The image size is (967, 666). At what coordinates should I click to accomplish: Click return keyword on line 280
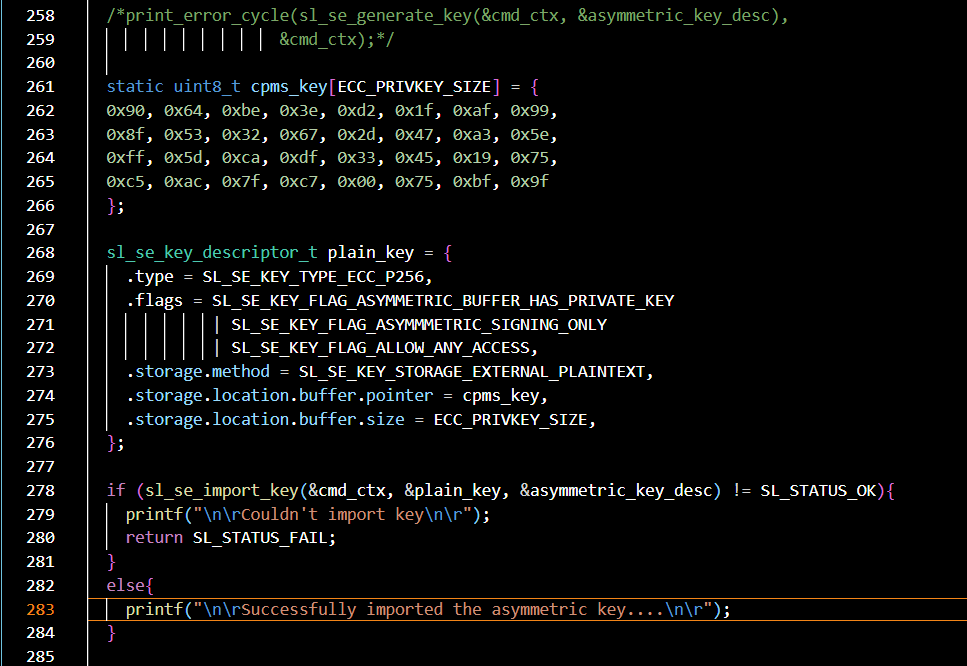[x=154, y=538]
